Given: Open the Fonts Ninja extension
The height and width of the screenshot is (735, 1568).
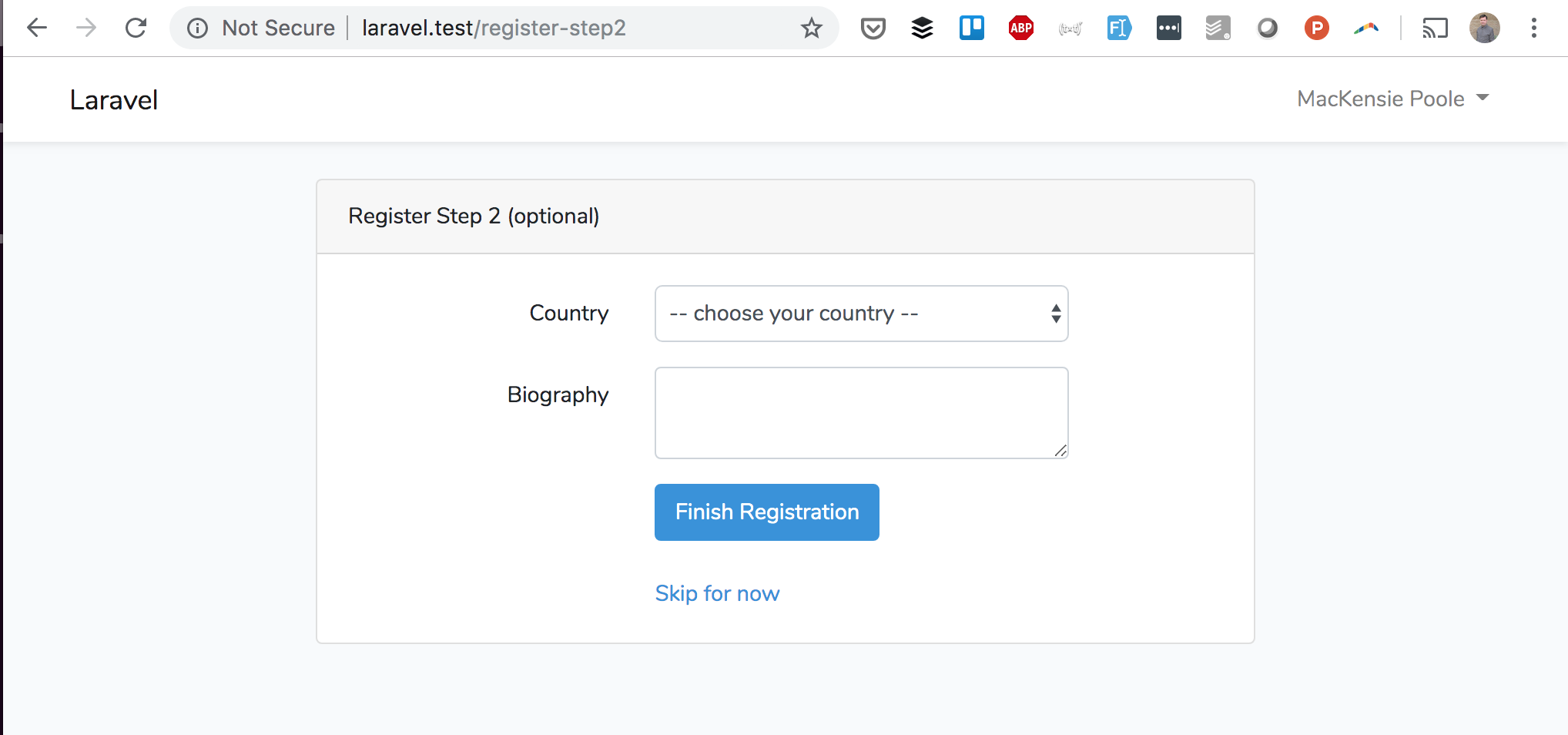Looking at the screenshot, I should 1118,28.
